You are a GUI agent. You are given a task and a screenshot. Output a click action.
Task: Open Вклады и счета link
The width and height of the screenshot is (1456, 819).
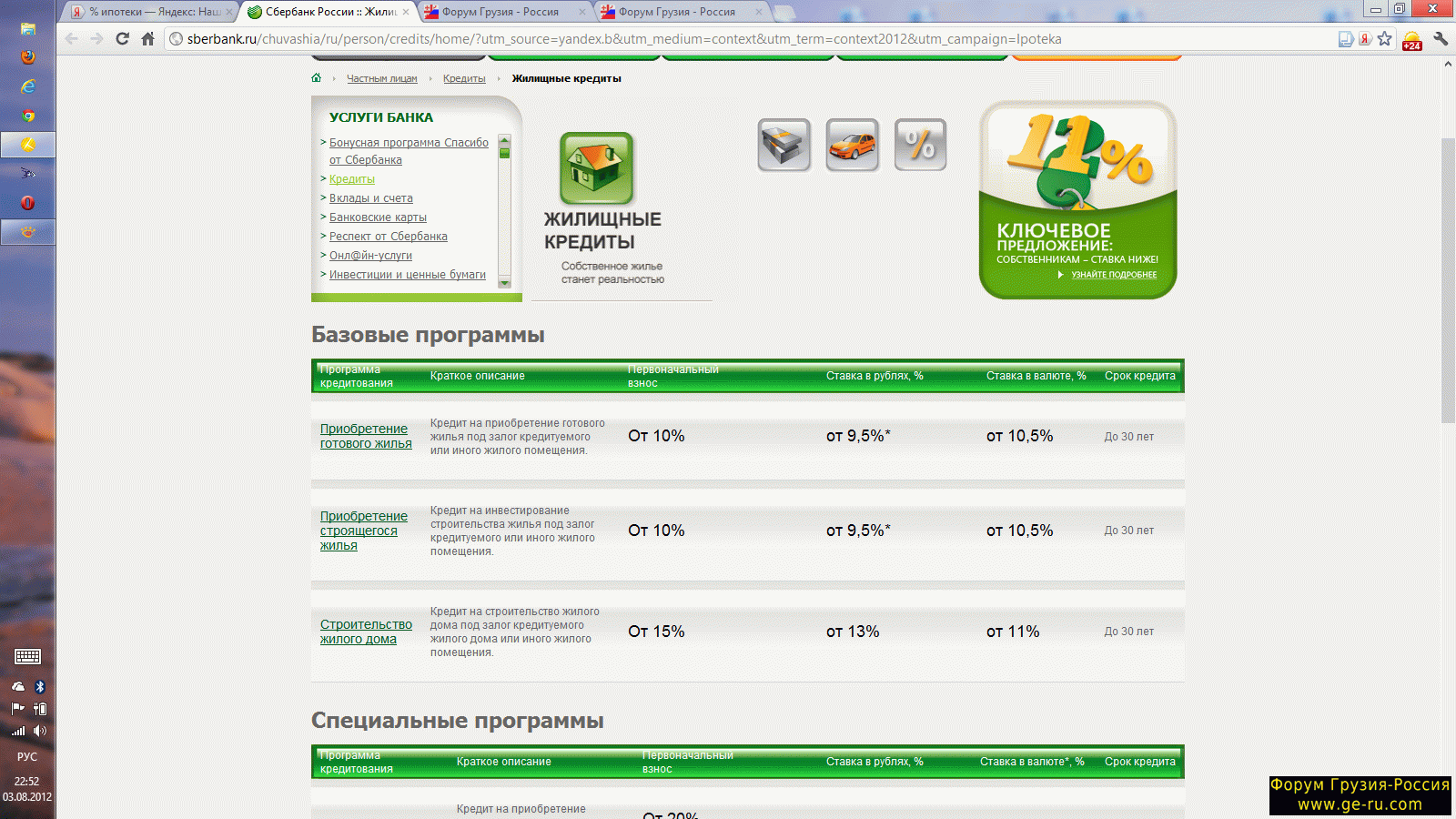(371, 198)
